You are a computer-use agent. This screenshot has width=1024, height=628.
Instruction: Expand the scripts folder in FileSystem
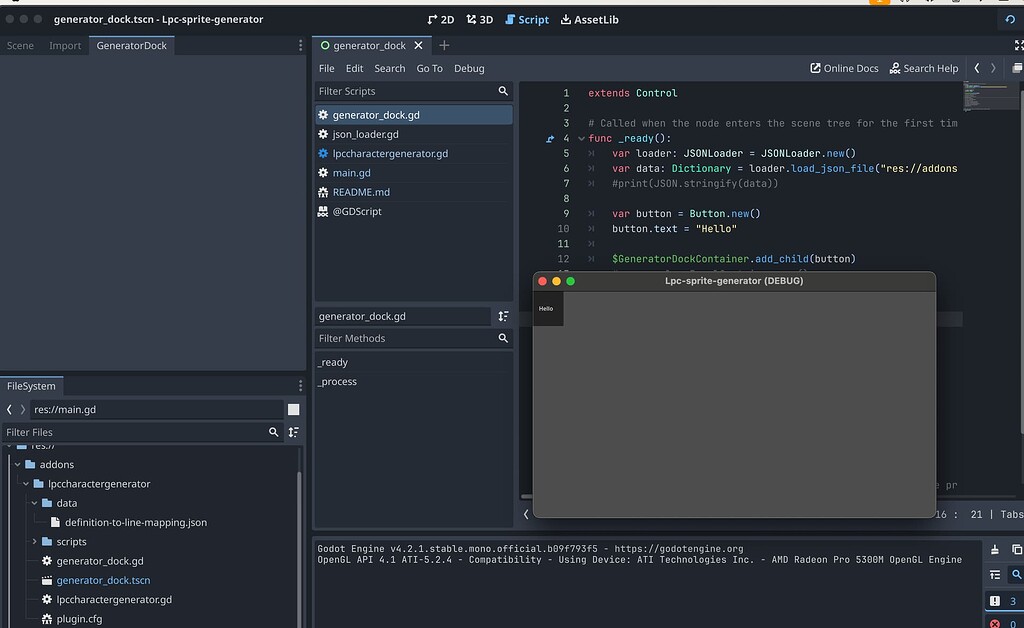(34, 542)
